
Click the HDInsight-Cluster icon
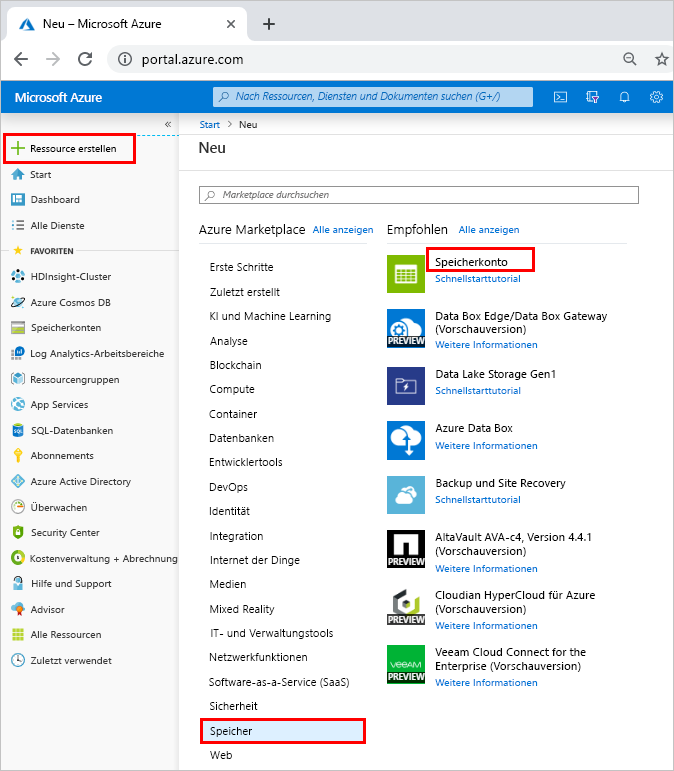18,276
